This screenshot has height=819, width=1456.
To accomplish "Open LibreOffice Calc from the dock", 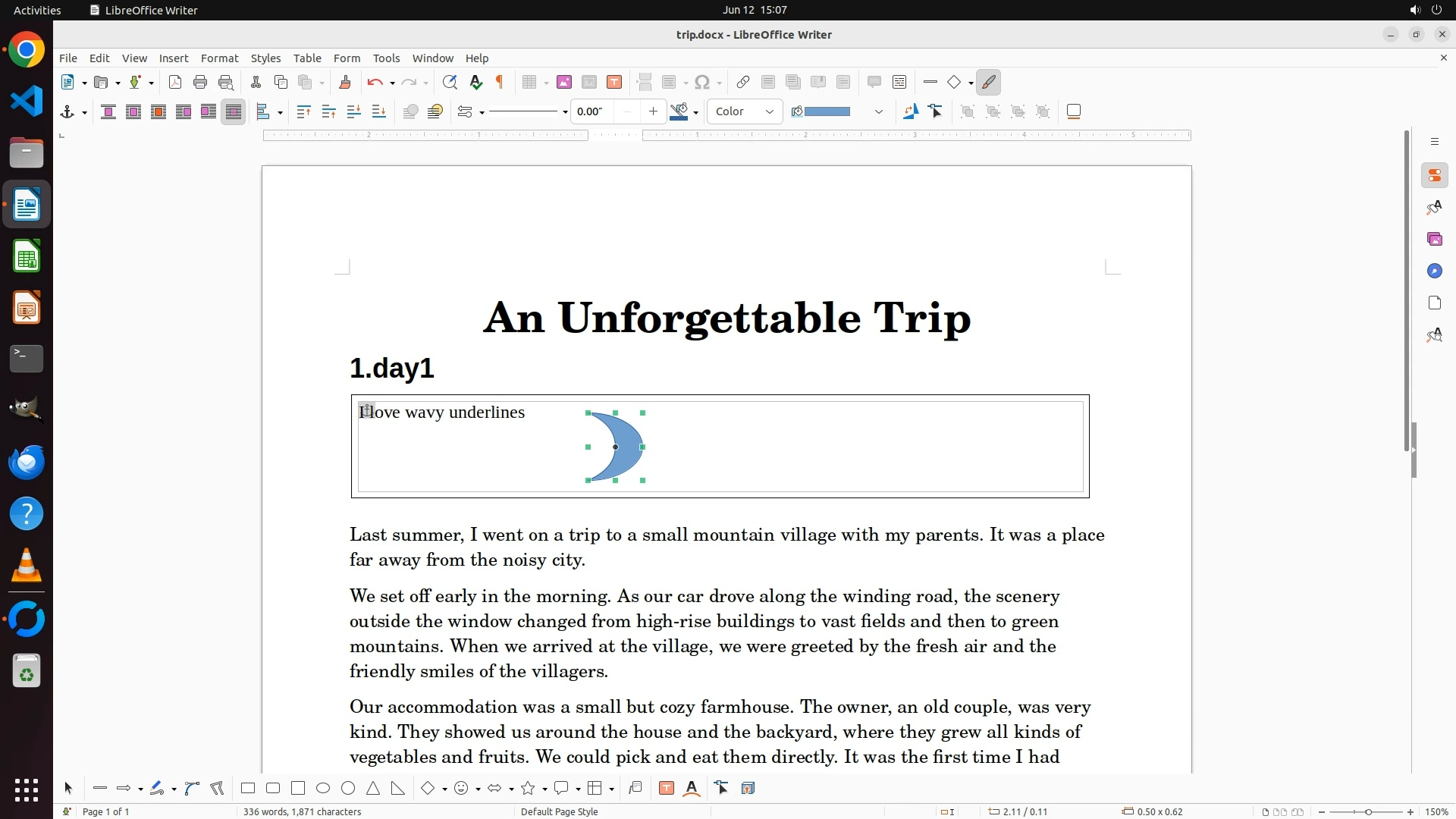I will (x=27, y=256).
